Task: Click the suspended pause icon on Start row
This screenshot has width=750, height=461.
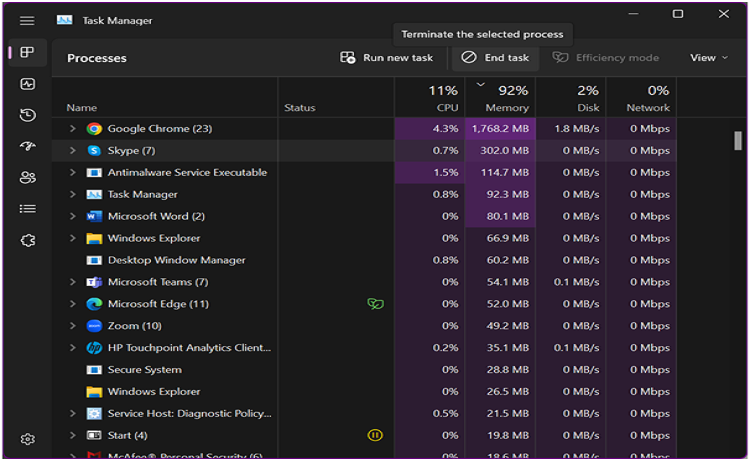Action: (x=375, y=435)
